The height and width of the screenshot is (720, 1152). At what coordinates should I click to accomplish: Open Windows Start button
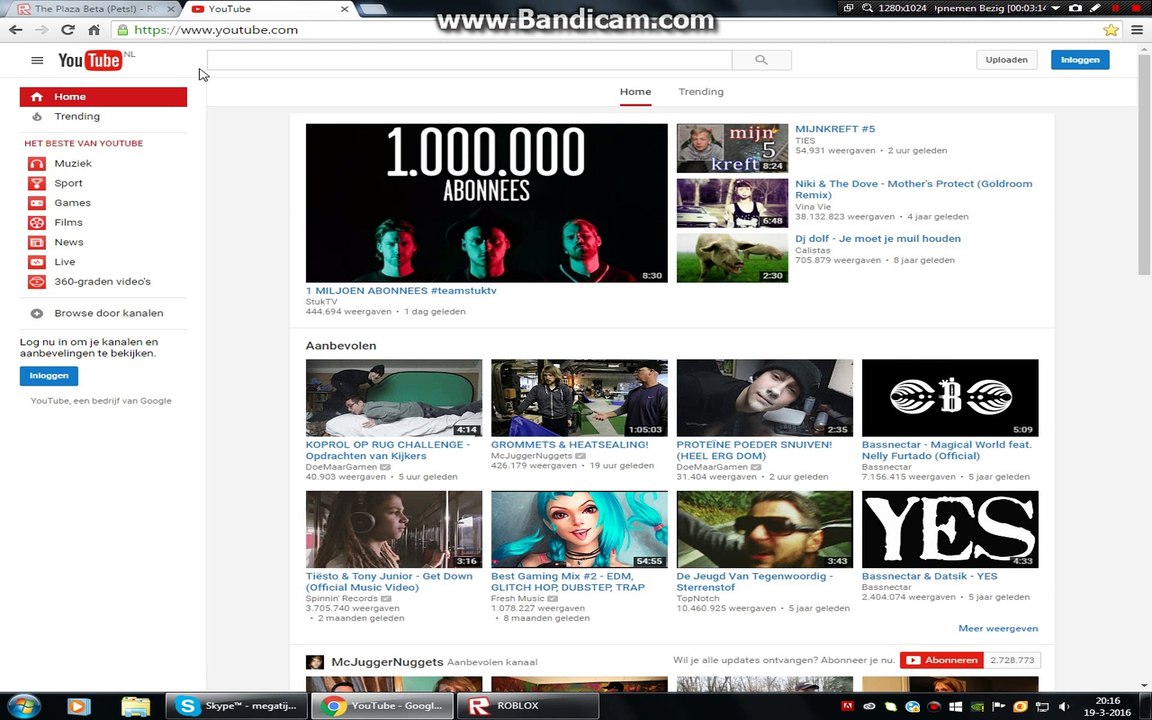tap(24, 706)
